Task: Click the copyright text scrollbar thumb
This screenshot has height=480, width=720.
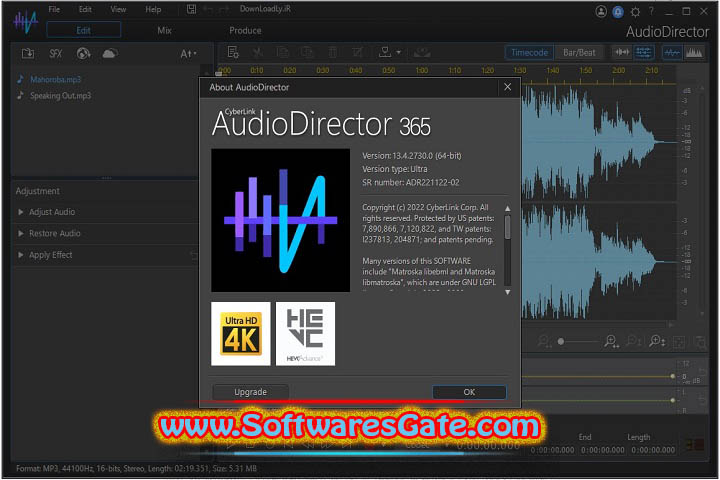Action: tap(507, 227)
